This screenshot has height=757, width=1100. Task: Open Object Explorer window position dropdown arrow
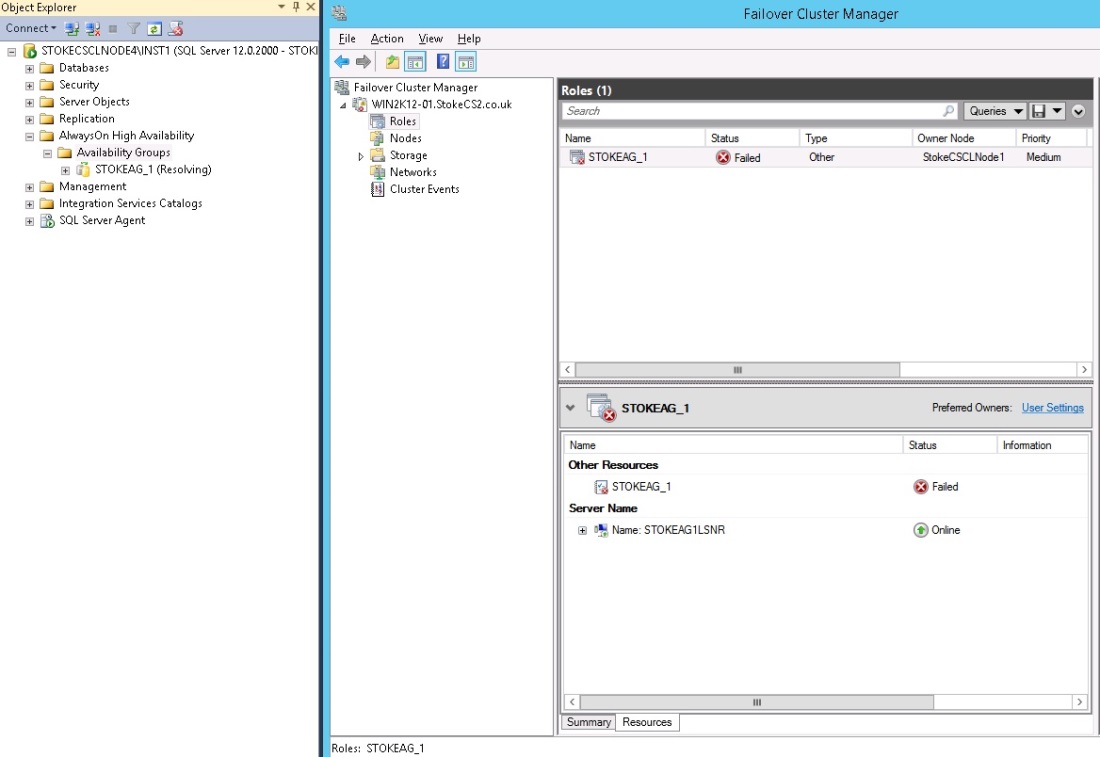pyautogui.click(x=281, y=7)
